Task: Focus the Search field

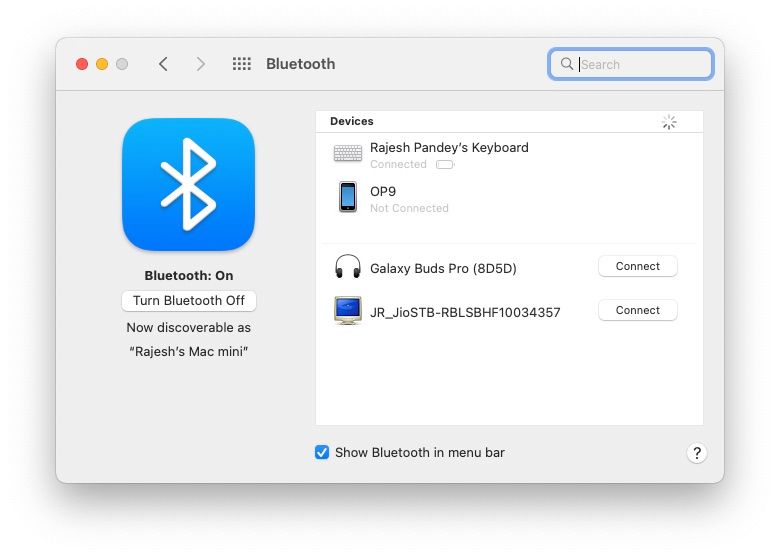Action: 631,64
